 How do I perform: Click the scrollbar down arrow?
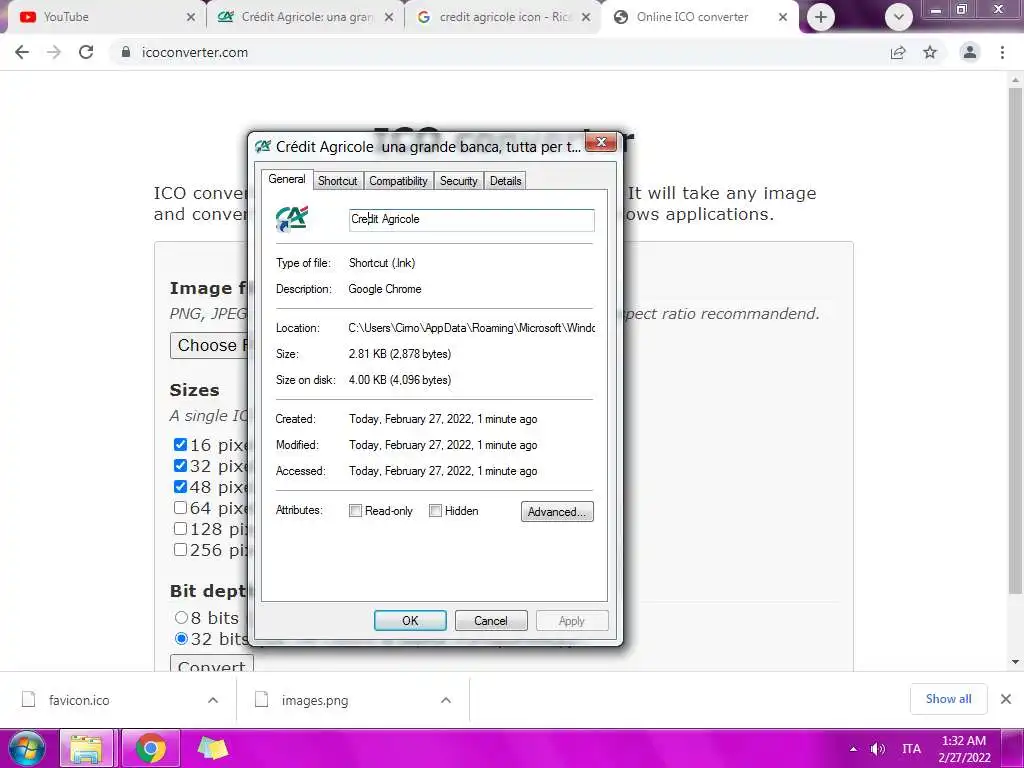tap(1015, 662)
